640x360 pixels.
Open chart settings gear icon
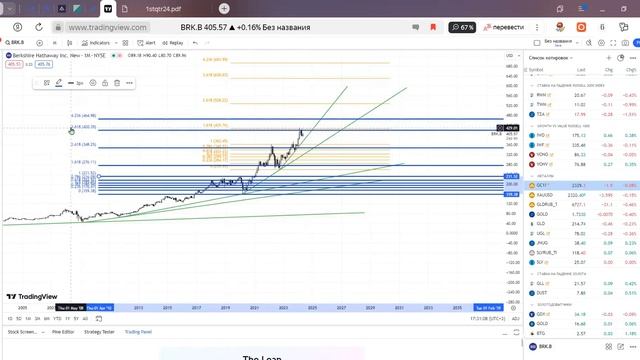click(601, 43)
